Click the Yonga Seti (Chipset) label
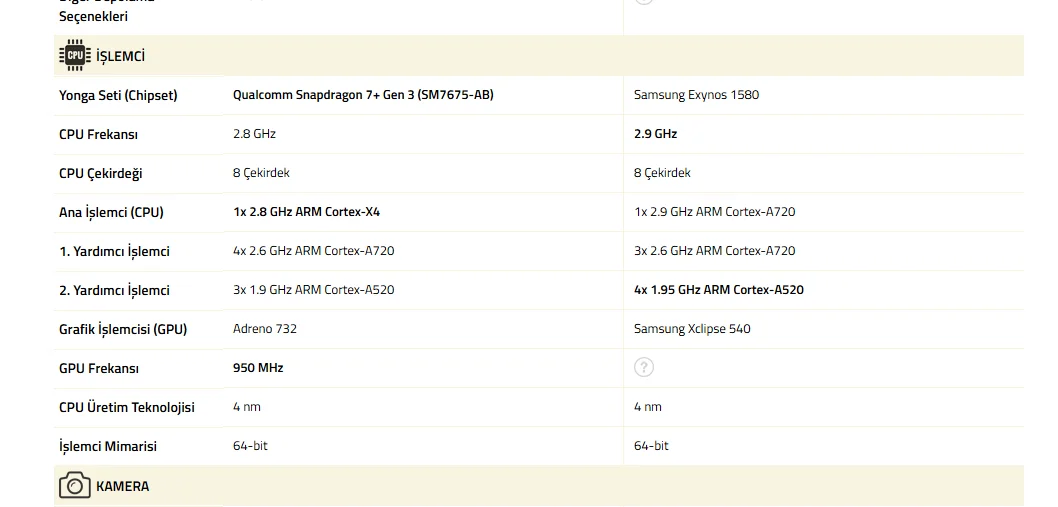This screenshot has height=507, width=1058. [118, 95]
